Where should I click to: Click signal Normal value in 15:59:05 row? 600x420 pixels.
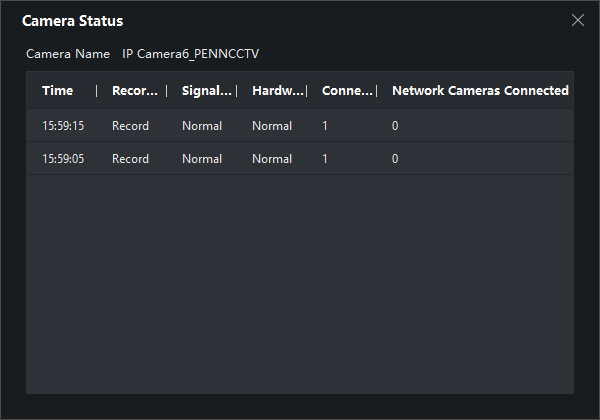[202, 159]
